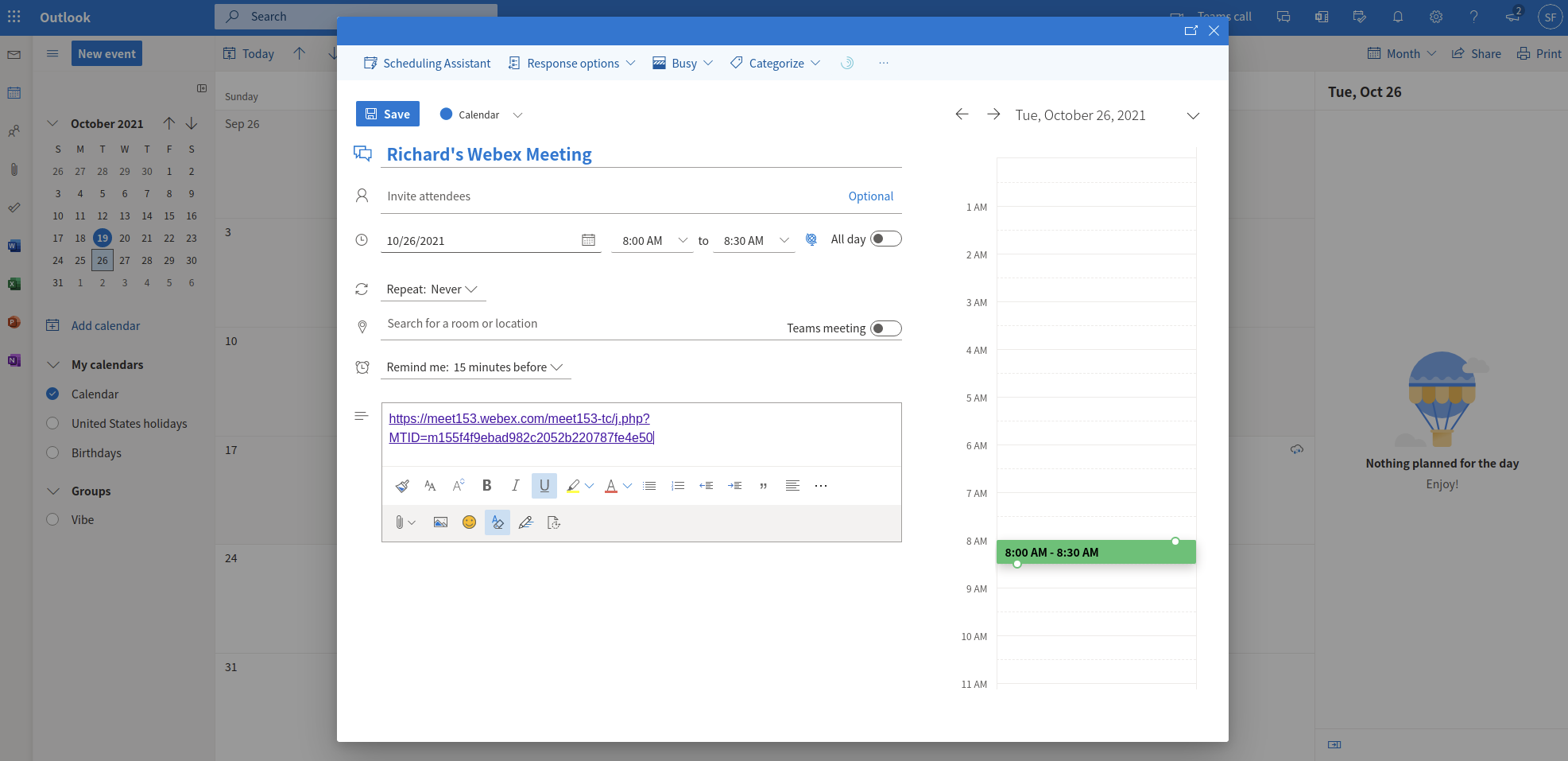Screen dimensions: 1568x761
Task: Click the Optional attendees link
Action: [870, 196]
